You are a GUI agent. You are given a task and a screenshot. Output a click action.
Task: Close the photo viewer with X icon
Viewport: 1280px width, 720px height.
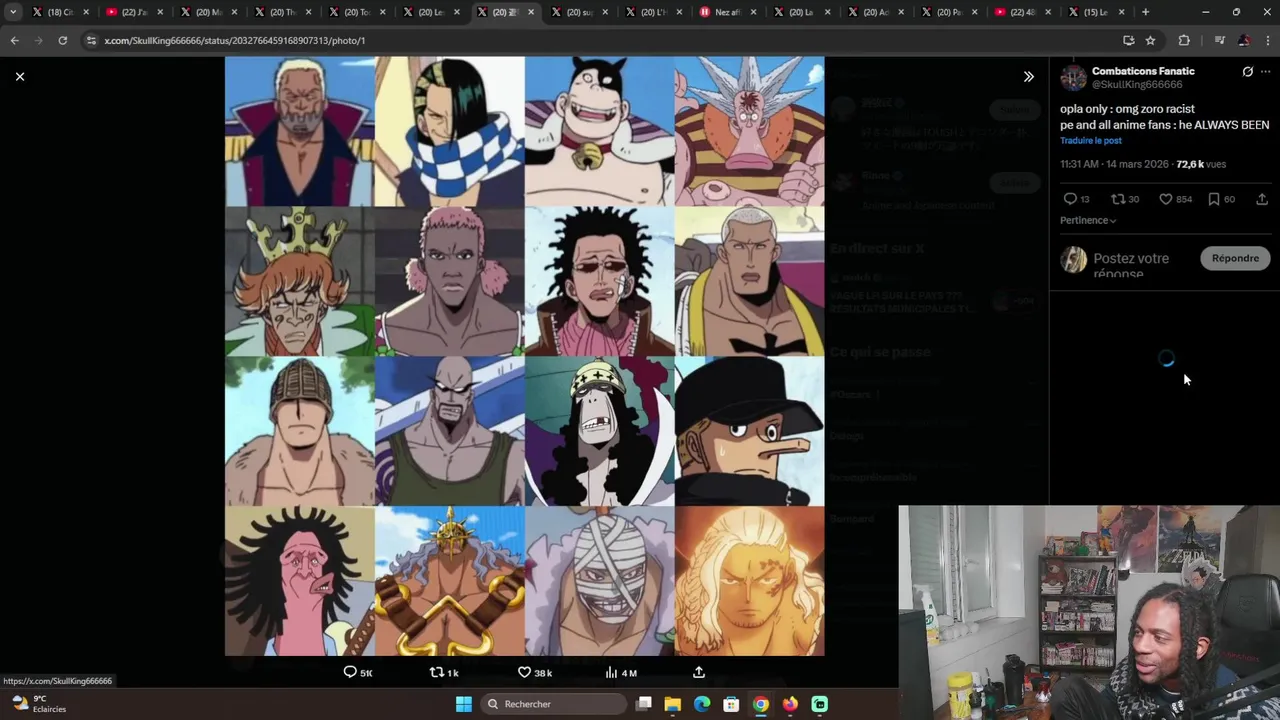19,76
